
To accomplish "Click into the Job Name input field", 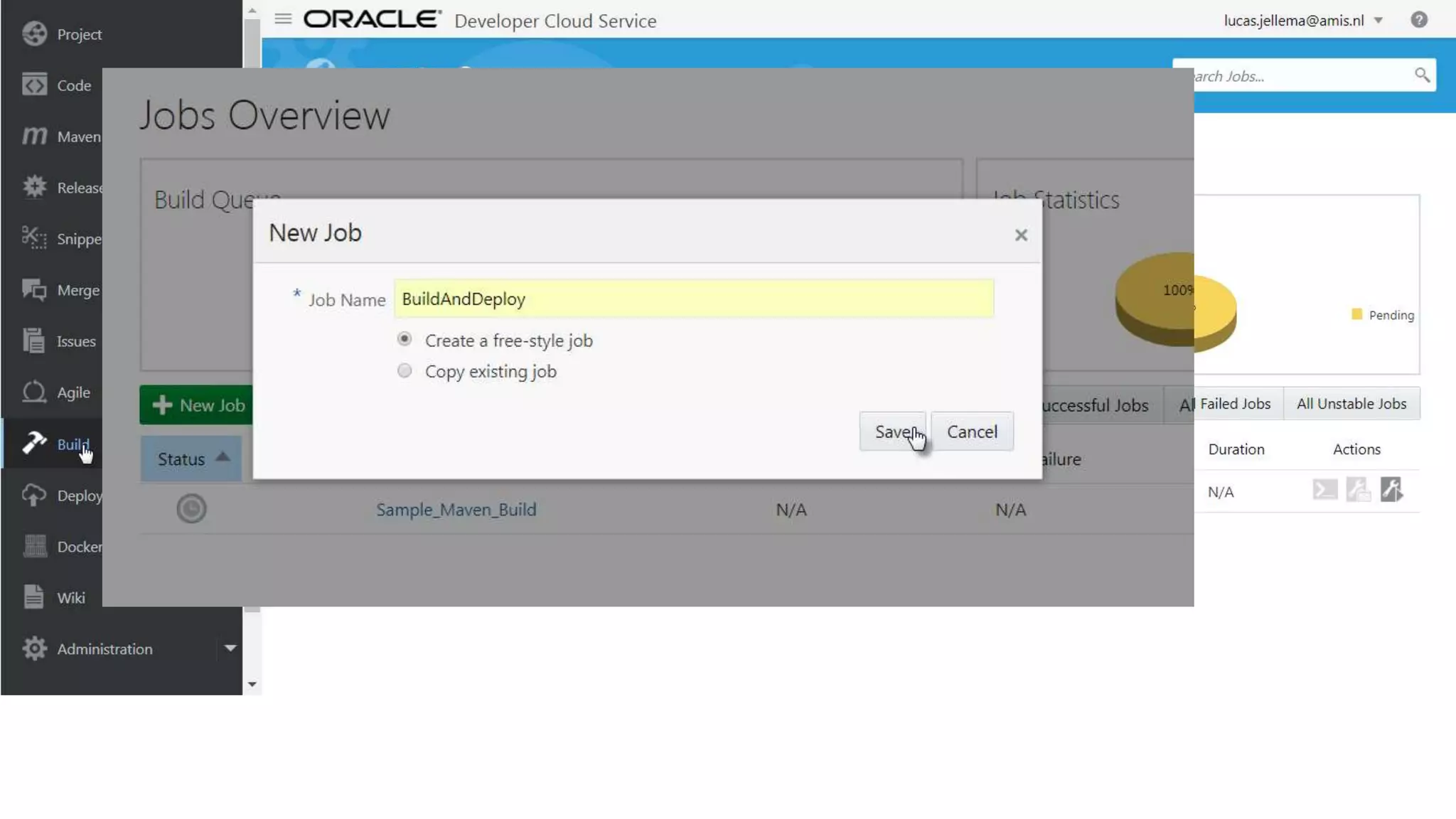I will 693,299.
